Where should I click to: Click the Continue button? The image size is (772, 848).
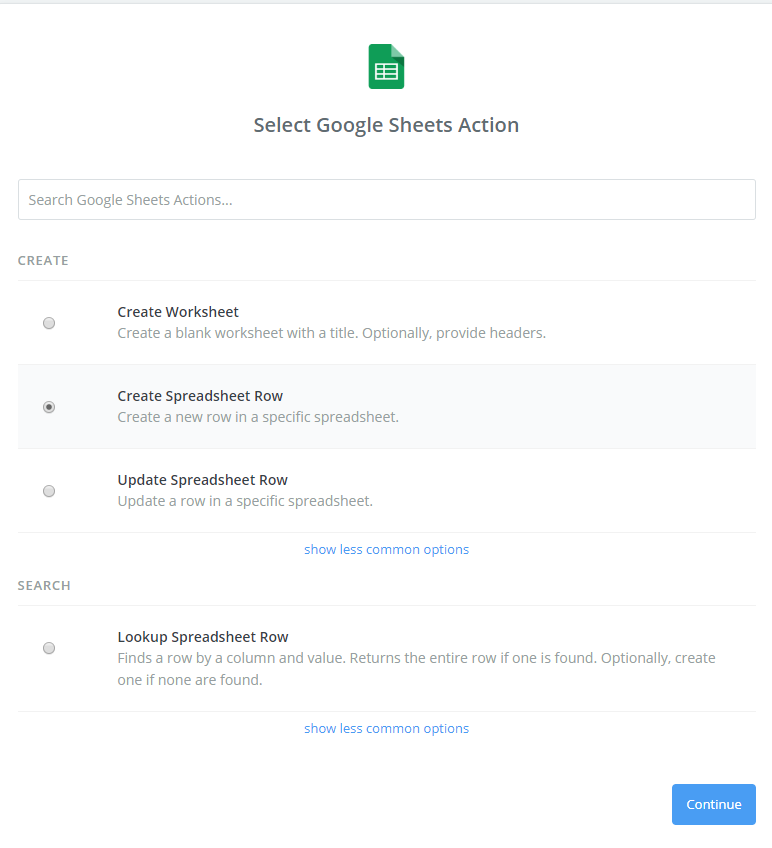click(714, 804)
